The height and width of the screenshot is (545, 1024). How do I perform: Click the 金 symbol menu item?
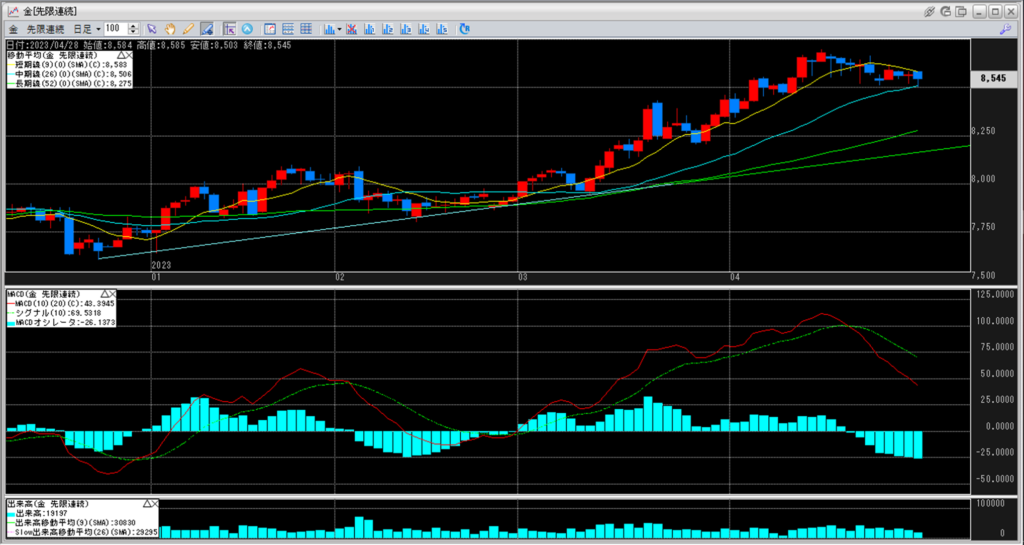point(12,29)
